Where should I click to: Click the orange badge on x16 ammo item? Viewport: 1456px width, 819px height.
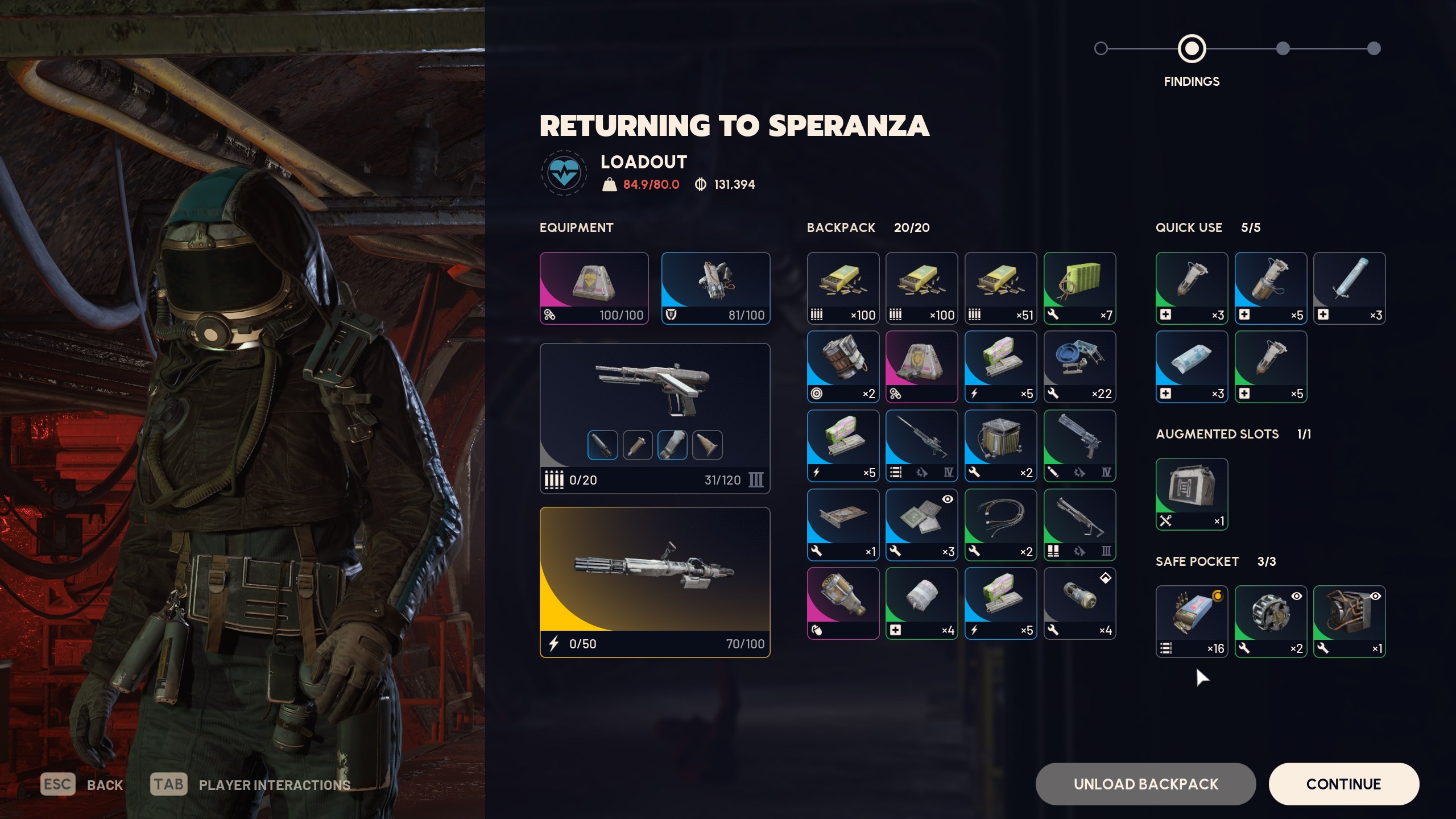[1217, 596]
